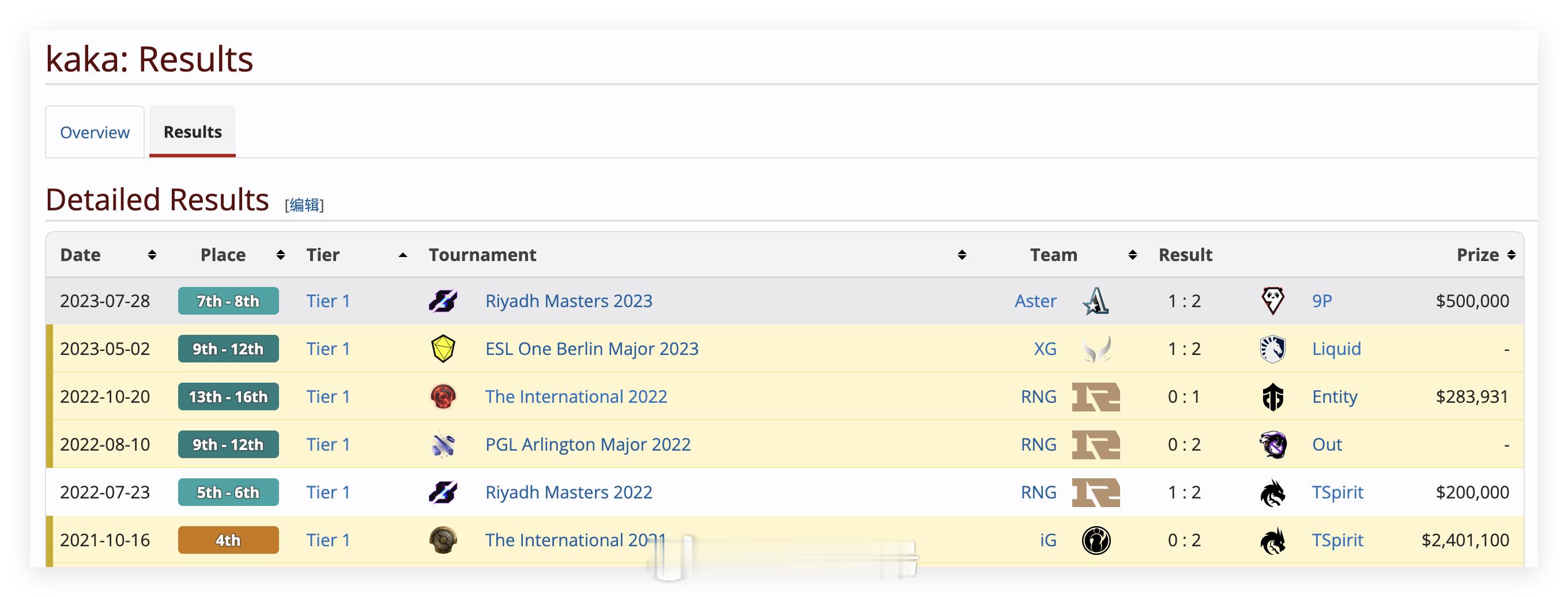
Task: Click the Riyadh Masters 2022 tournament logo icon
Action: 443,492
